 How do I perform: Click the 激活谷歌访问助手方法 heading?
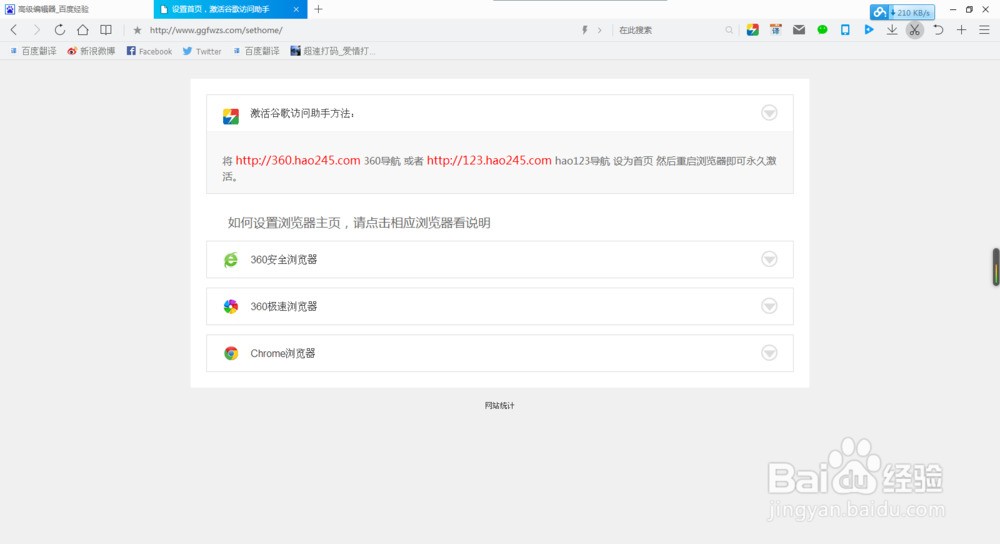coord(302,113)
